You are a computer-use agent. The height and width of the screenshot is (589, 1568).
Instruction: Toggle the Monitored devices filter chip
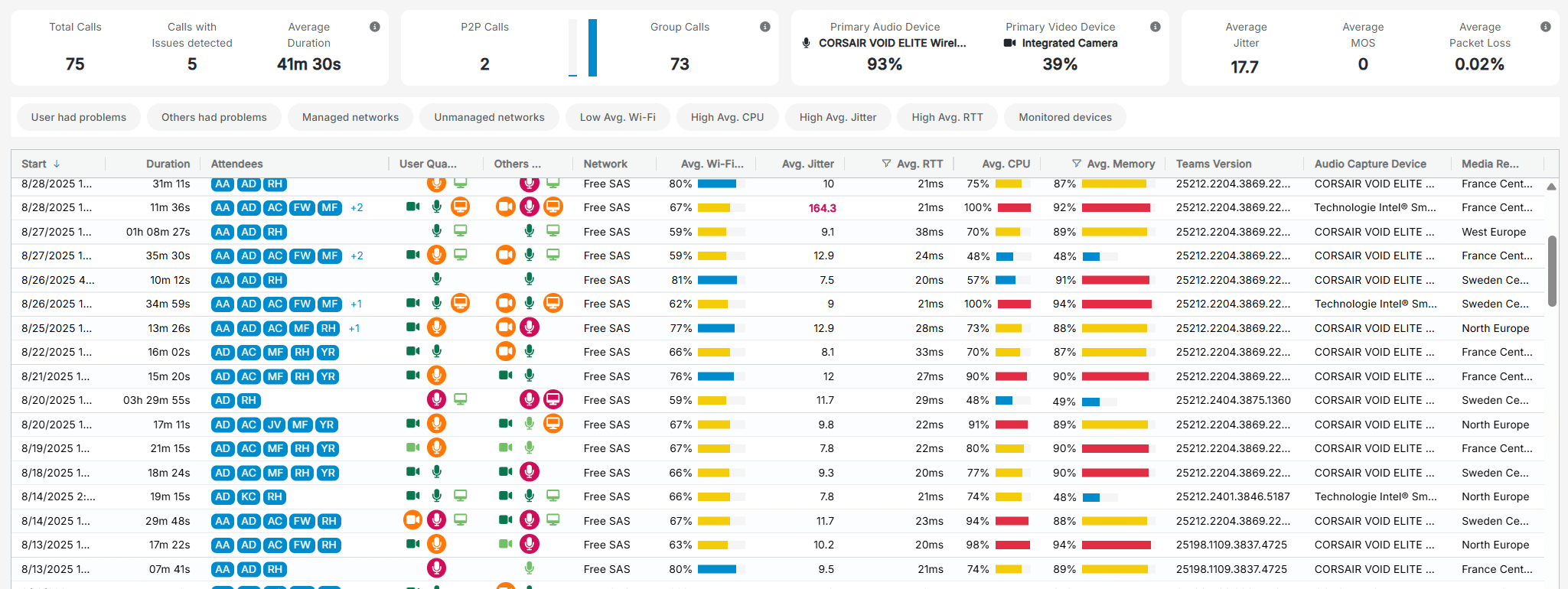1064,117
